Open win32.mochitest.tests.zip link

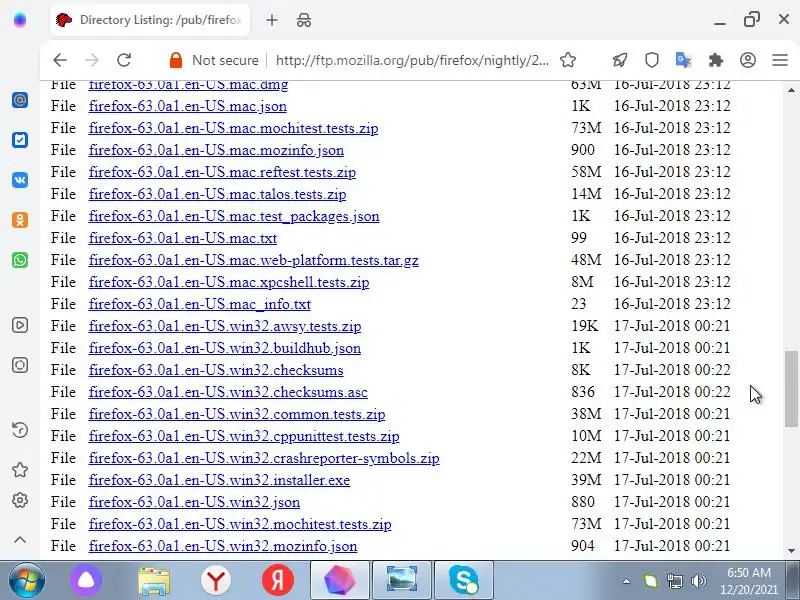click(x=240, y=524)
